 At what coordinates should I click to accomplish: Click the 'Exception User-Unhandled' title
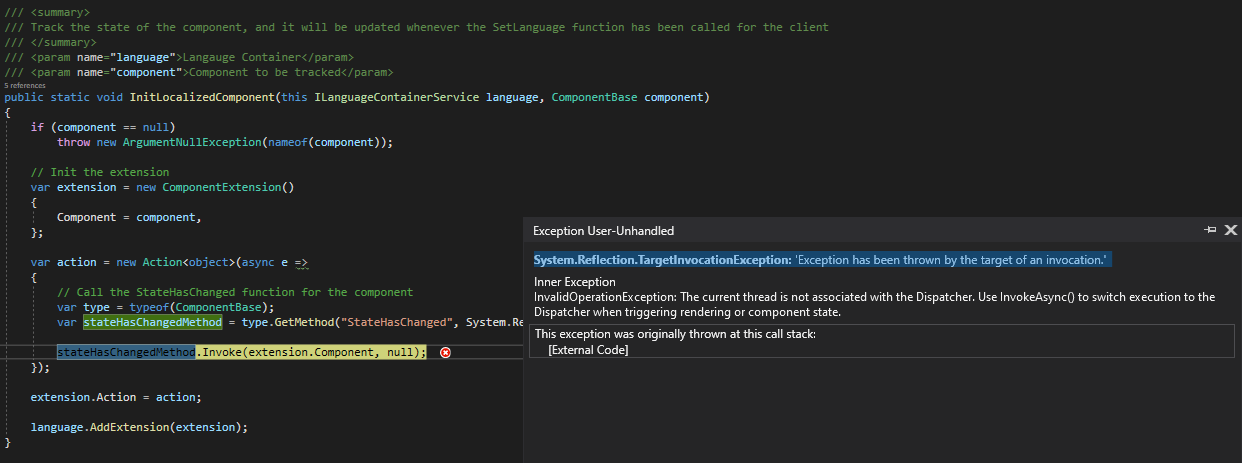click(x=603, y=231)
